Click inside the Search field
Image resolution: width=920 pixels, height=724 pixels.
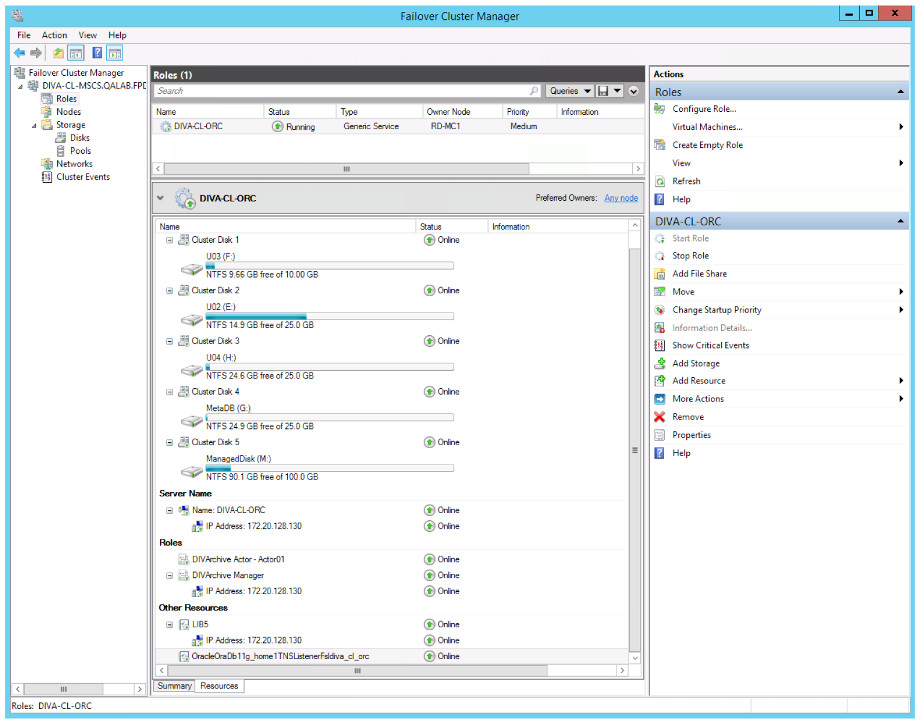click(x=300, y=90)
